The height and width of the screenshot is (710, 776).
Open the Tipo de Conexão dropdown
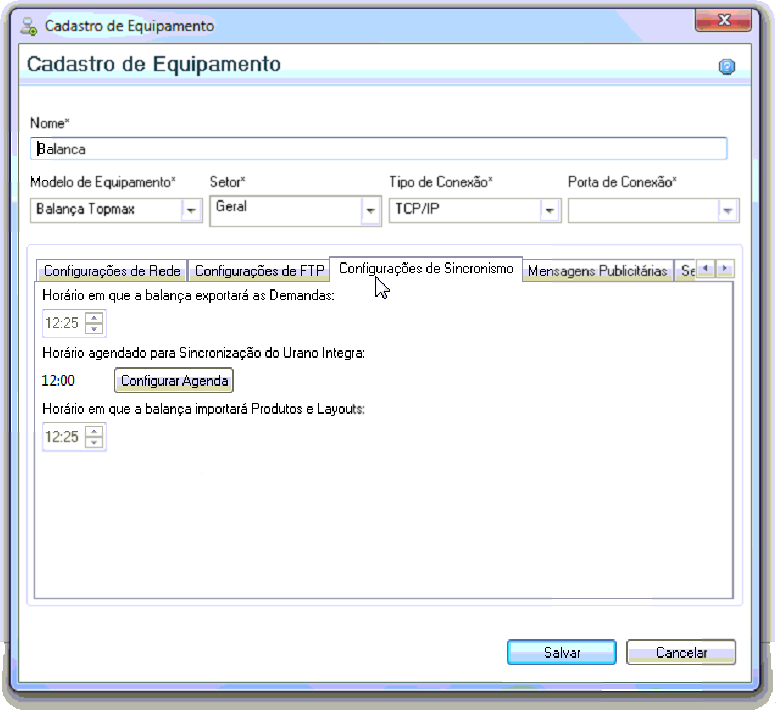point(549,211)
